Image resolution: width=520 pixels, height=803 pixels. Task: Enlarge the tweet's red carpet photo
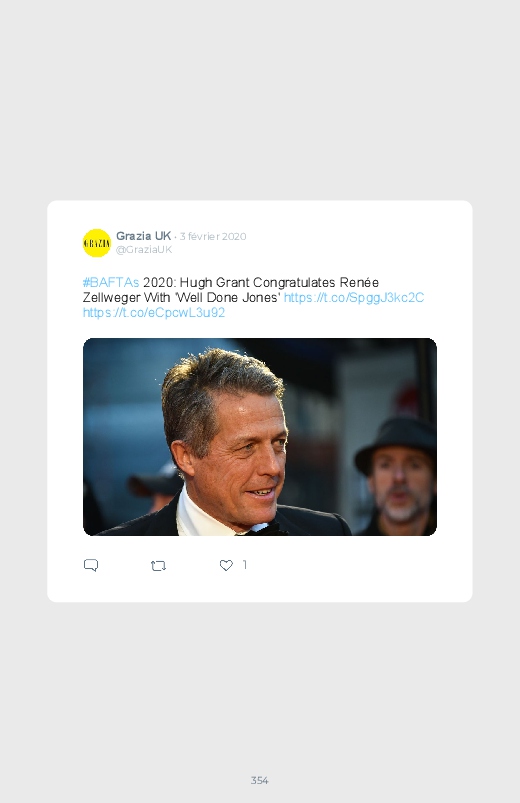260,437
